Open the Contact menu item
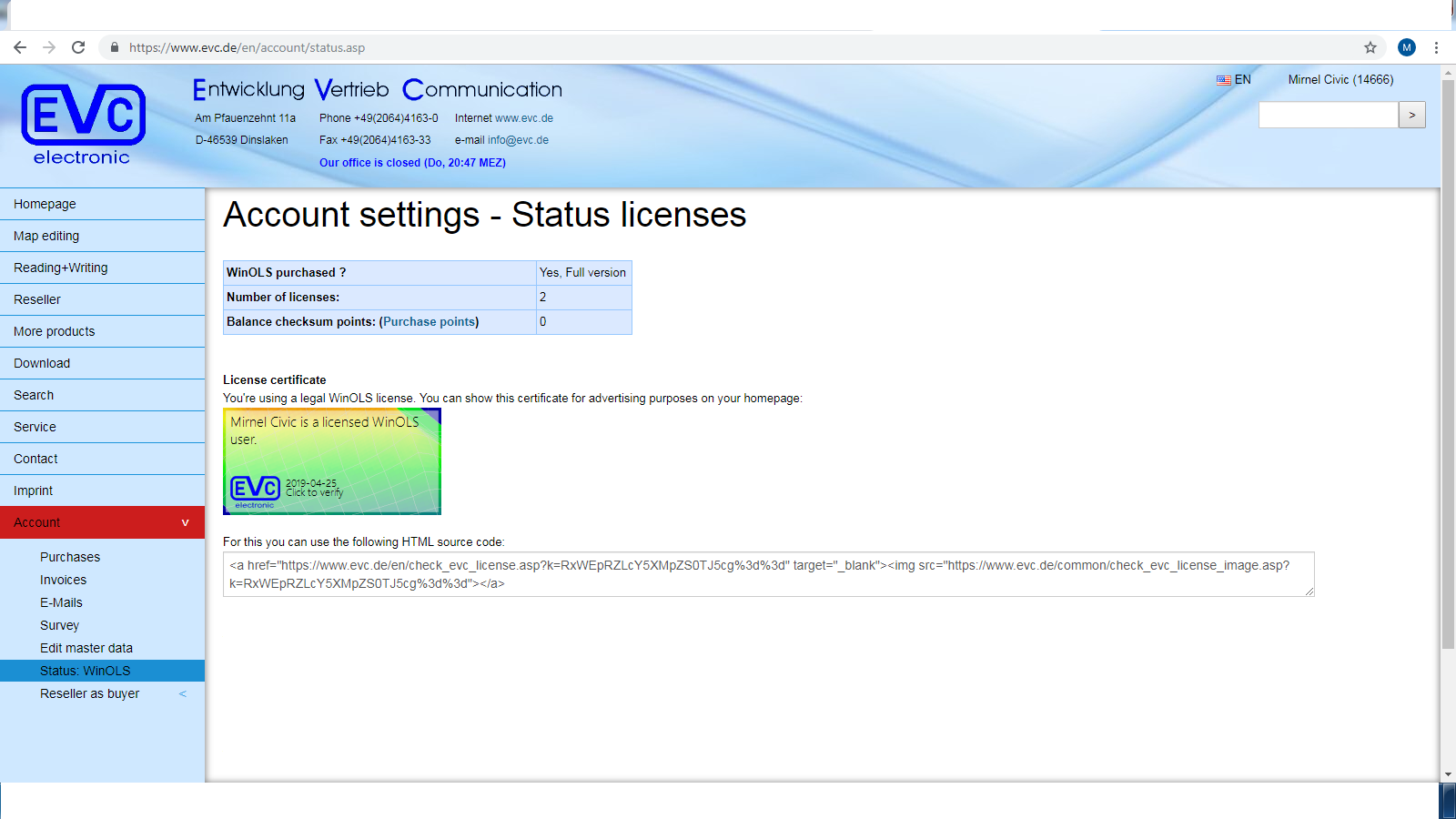The height and width of the screenshot is (819, 1456). pos(102,459)
